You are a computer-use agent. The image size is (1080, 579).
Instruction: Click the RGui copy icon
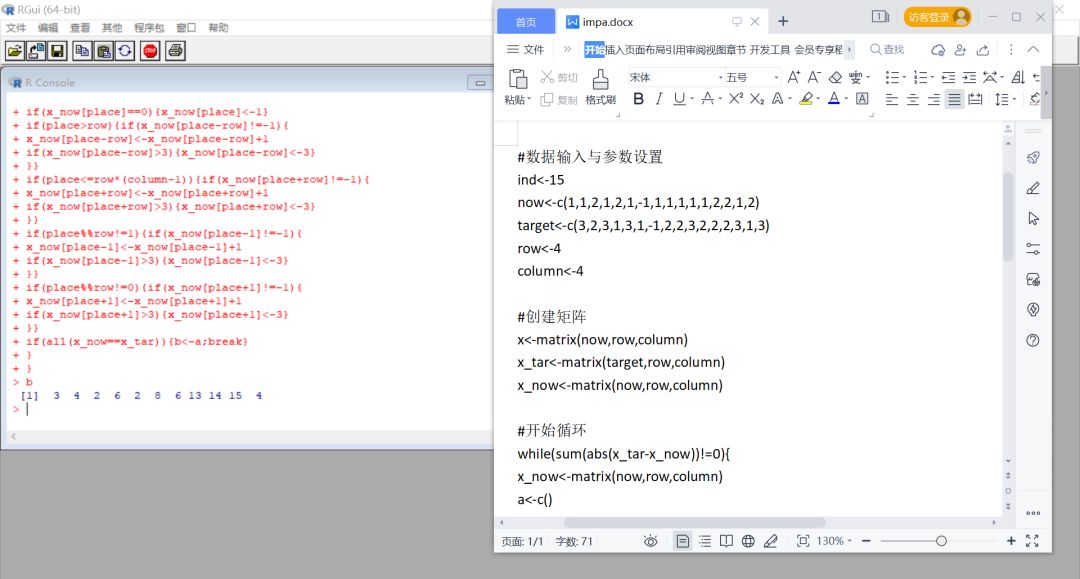point(82,51)
